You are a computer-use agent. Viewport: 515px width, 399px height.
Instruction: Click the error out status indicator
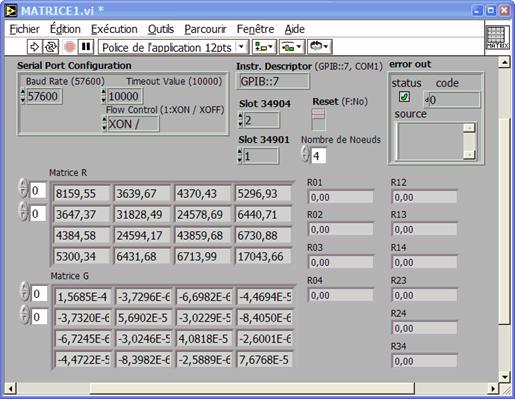tap(404, 97)
